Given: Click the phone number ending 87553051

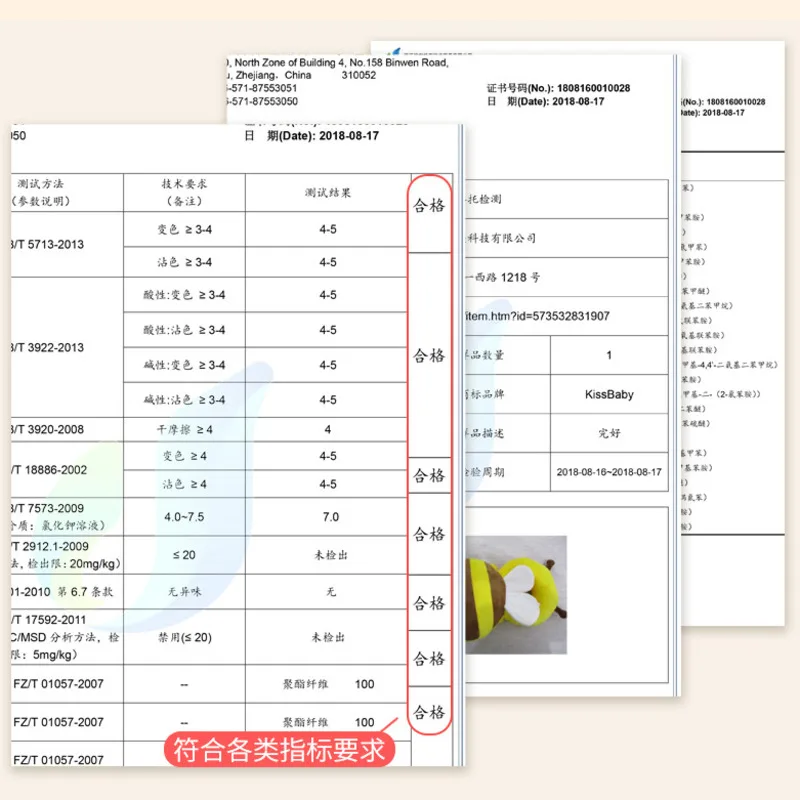Looking at the screenshot, I should tap(262, 88).
